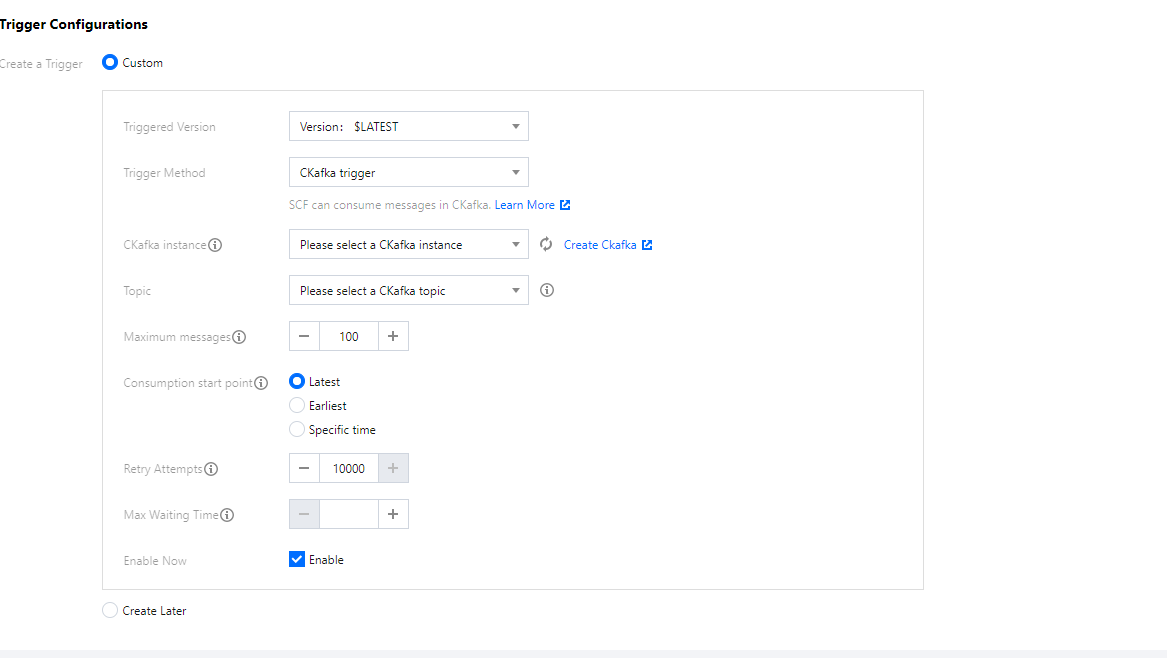
Task: Open the CKafka instance selection dropdown
Action: tap(408, 245)
